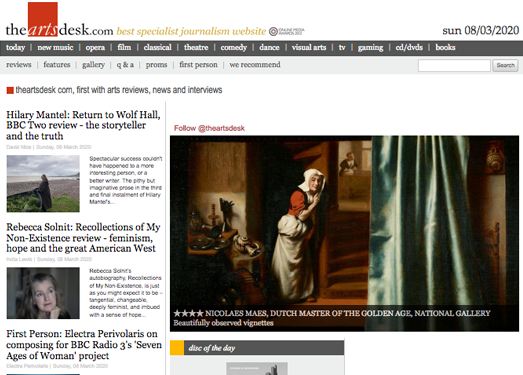Screen dimensions: 523x375
Task: Open the comedy section
Action: coord(234,47)
